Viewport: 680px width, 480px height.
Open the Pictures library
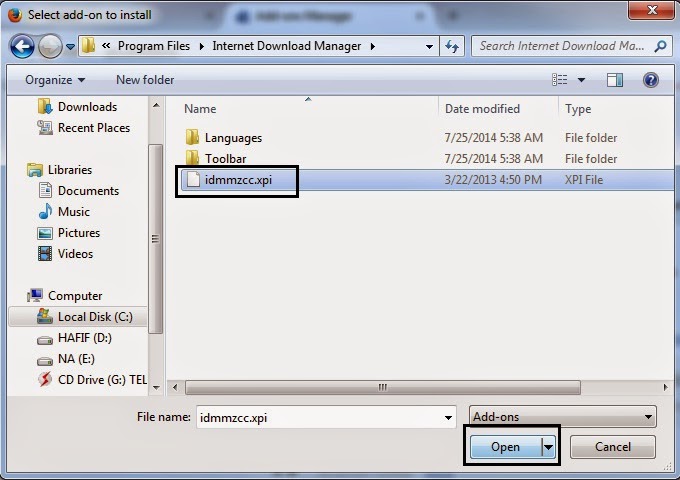coord(79,233)
